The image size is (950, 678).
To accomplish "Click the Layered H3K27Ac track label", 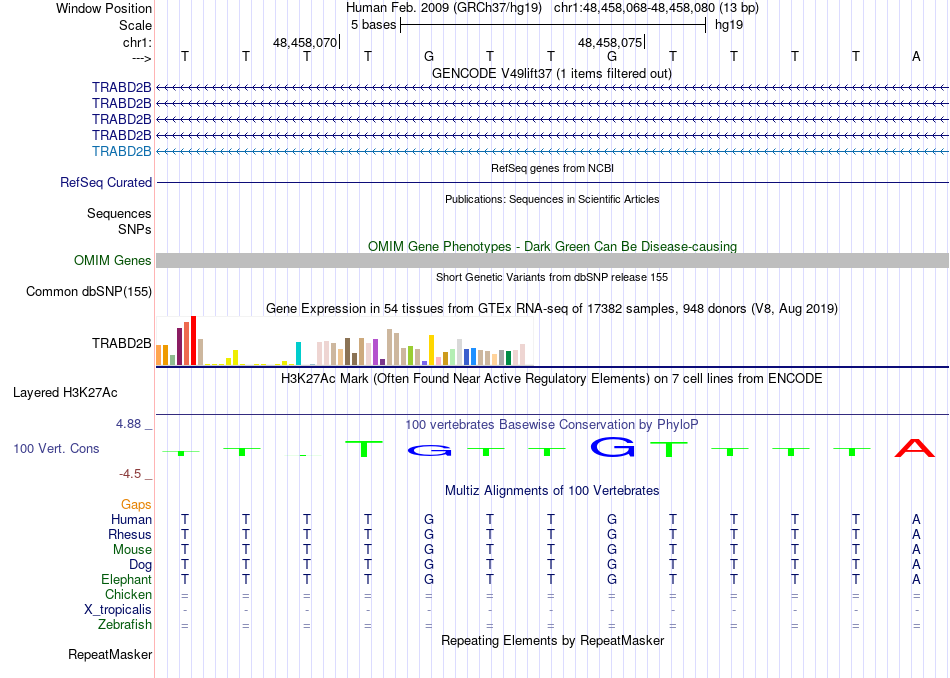I will [x=65, y=393].
